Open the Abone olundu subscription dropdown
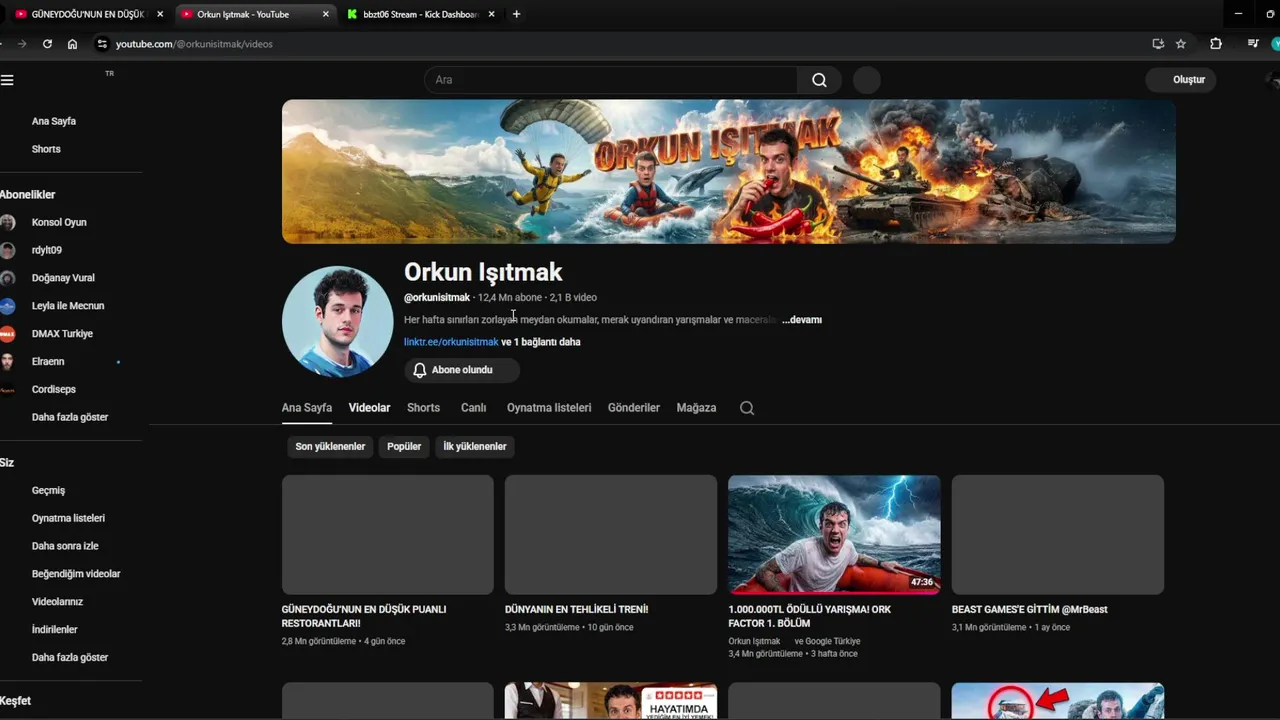The width and height of the screenshot is (1280, 720). (x=462, y=370)
